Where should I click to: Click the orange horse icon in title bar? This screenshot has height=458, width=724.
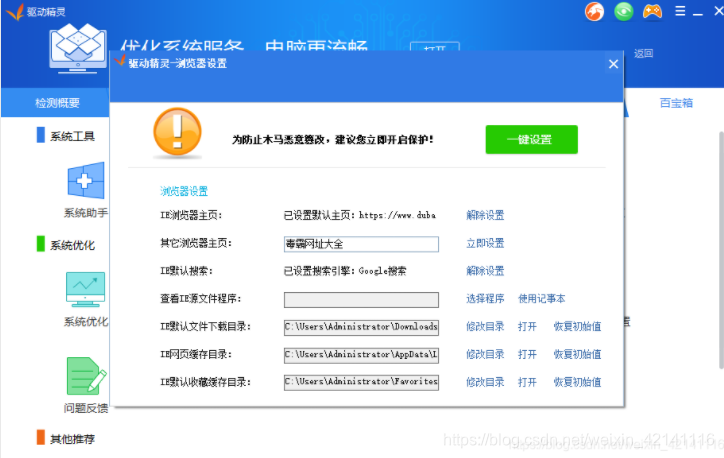point(594,12)
